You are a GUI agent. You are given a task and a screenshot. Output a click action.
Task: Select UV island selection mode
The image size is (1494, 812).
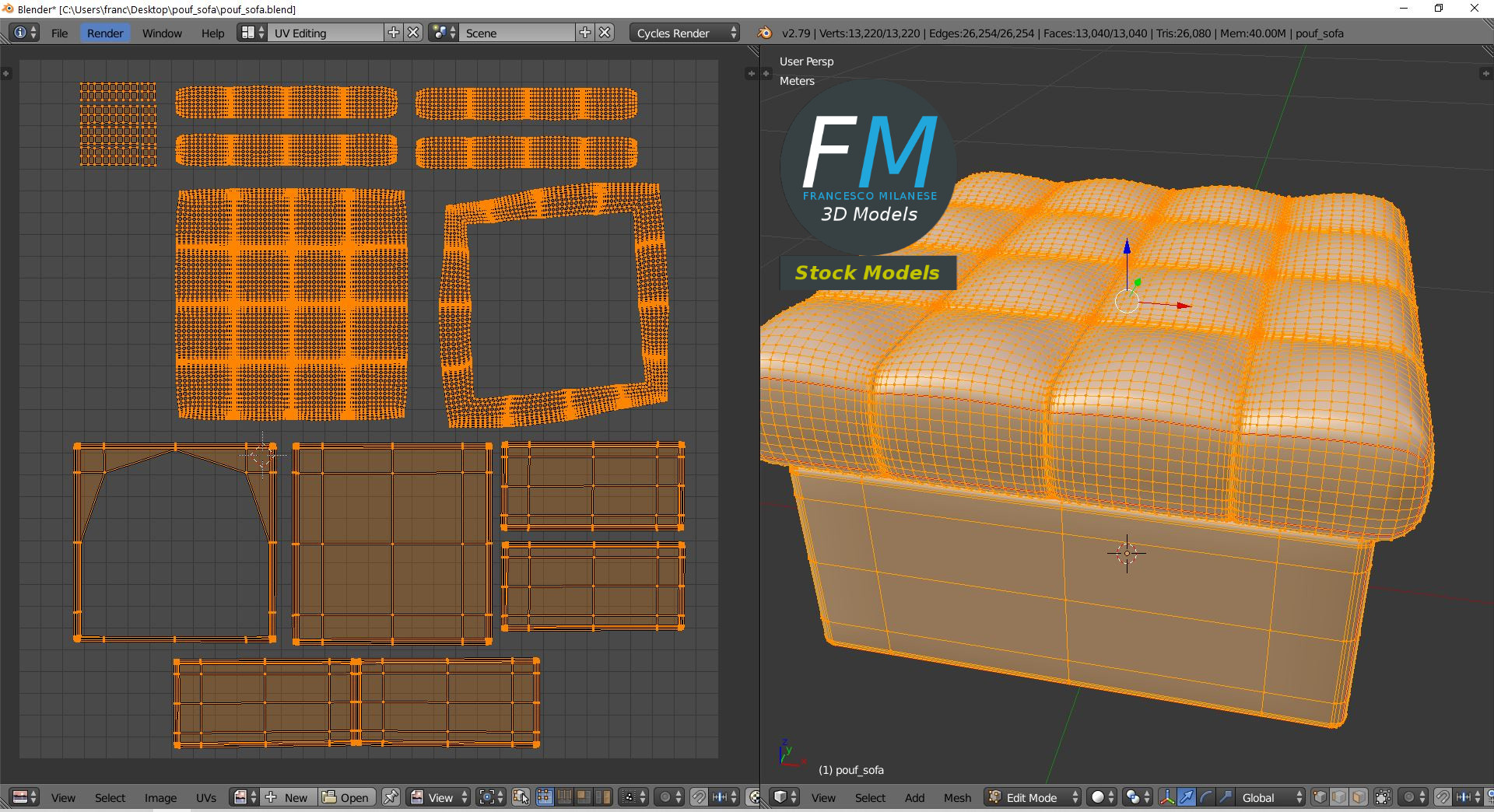tap(603, 797)
